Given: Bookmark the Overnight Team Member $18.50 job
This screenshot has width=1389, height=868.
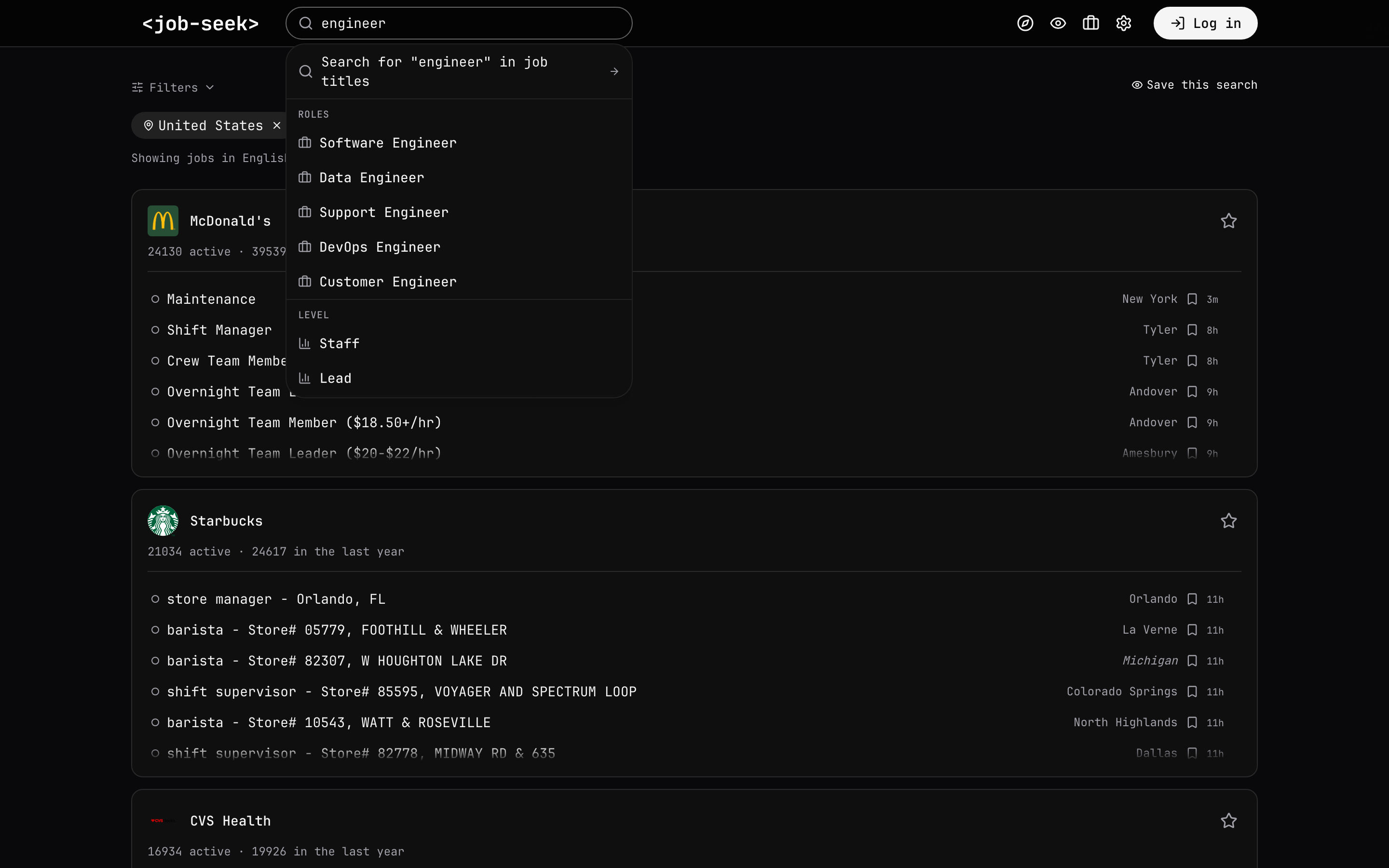Looking at the screenshot, I should tap(1192, 422).
